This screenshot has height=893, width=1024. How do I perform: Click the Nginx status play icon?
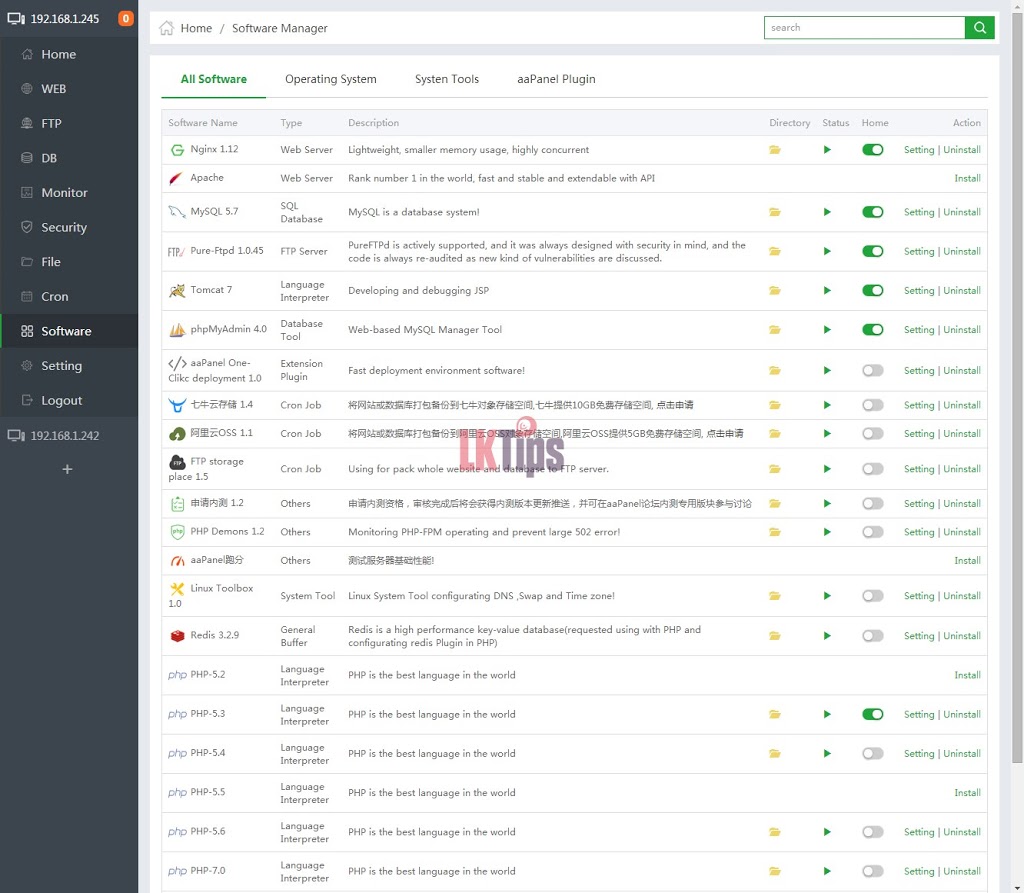pyautogui.click(x=827, y=150)
